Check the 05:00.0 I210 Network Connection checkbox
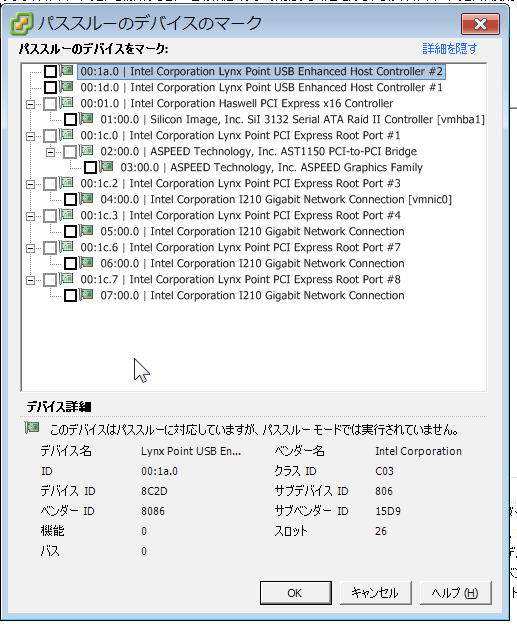517x626 pixels. tap(70, 231)
